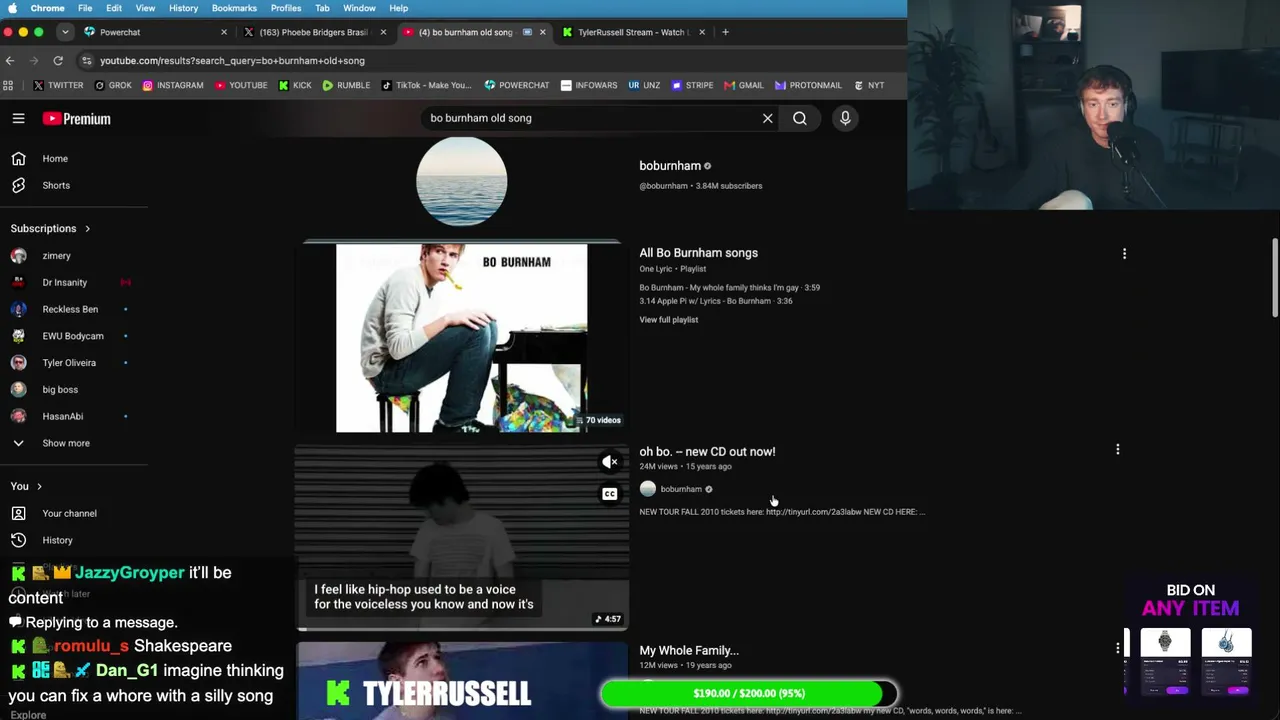Open the Bookmarks menu
Image resolution: width=1280 pixels, height=720 pixels.
pos(234,8)
